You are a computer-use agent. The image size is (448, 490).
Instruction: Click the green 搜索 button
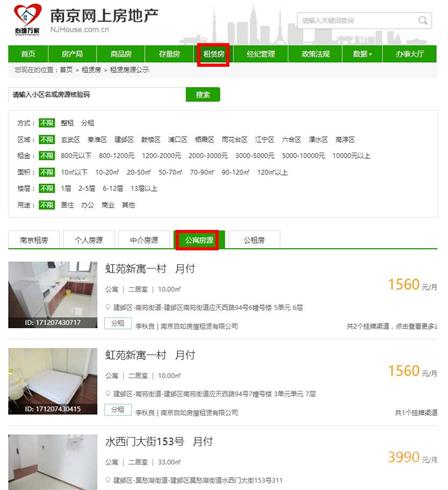pyautogui.click(x=203, y=95)
